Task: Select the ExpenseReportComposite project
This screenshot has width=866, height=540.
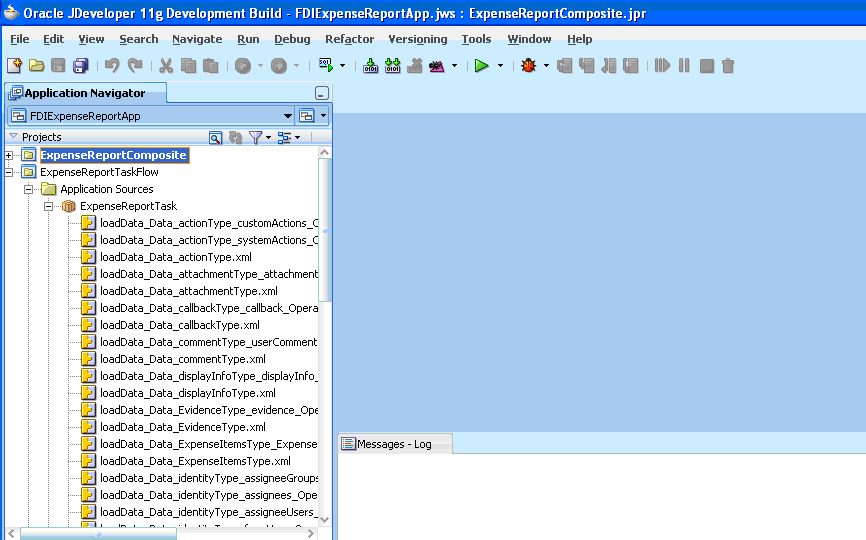Action: pos(114,155)
